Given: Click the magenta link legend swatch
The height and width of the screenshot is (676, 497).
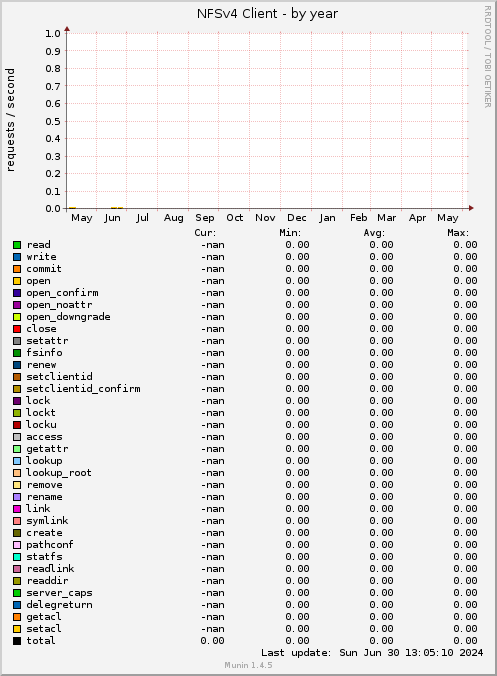Looking at the screenshot, I should point(17,509).
